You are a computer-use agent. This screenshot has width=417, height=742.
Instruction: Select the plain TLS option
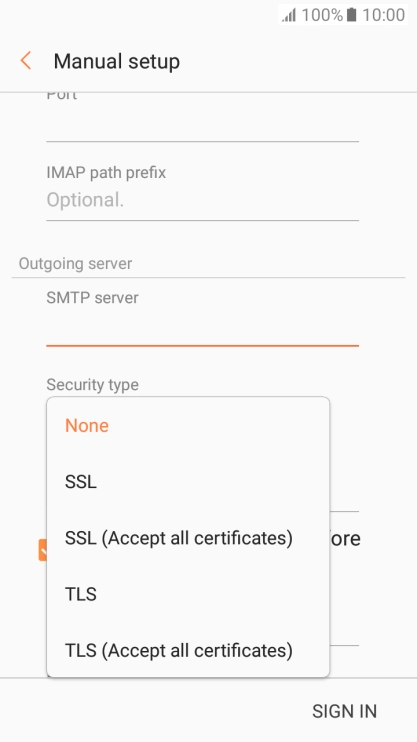[188, 594]
